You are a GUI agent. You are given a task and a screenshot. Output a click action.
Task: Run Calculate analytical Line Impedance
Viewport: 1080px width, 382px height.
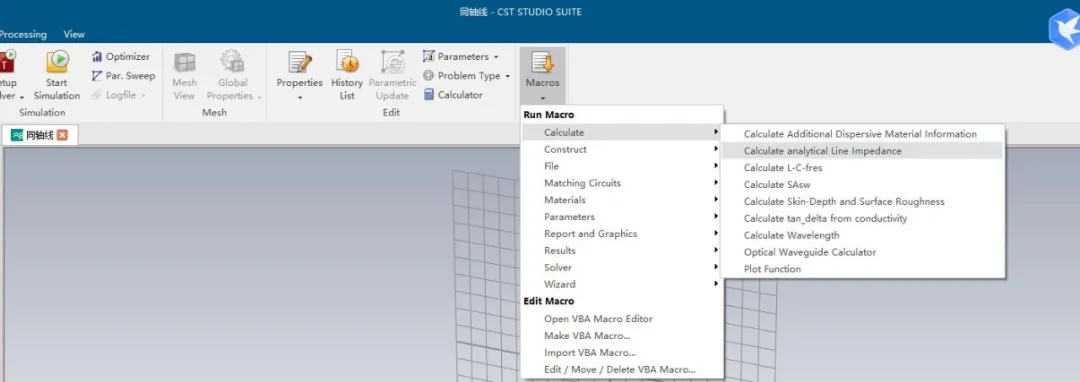coord(863,151)
